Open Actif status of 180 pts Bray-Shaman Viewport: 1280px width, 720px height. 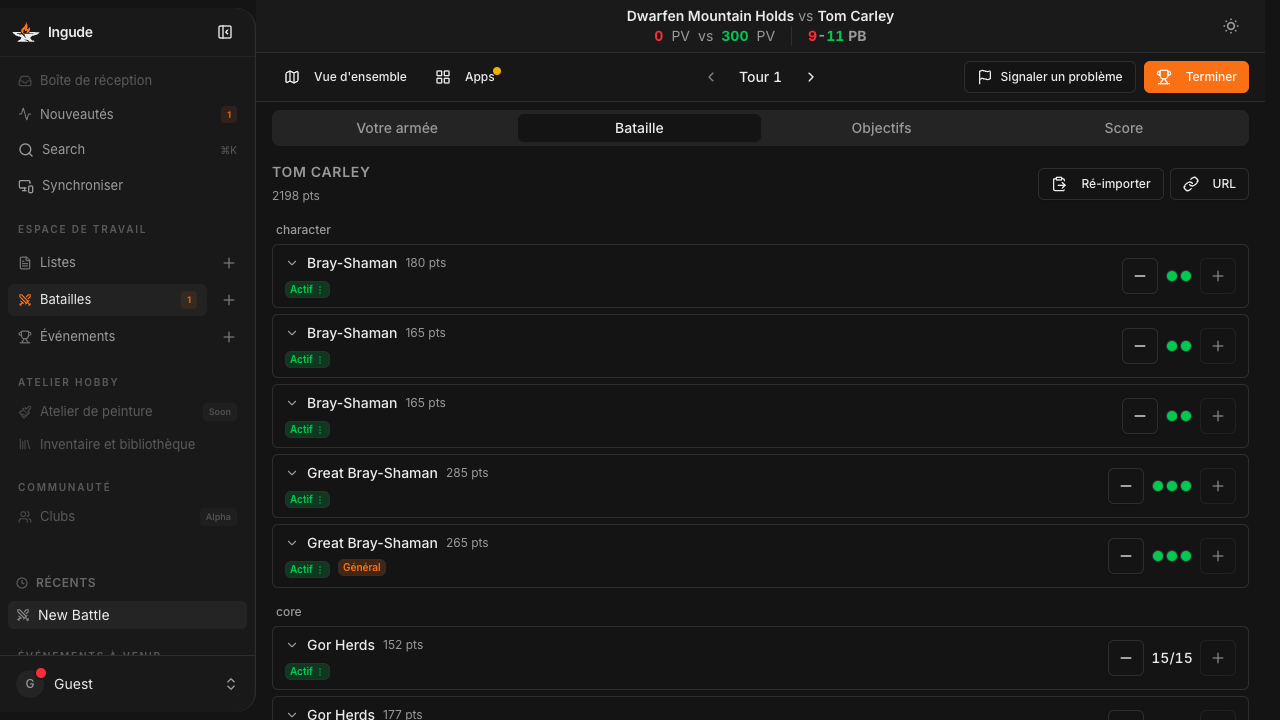pyautogui.click(x=307, y=289)
